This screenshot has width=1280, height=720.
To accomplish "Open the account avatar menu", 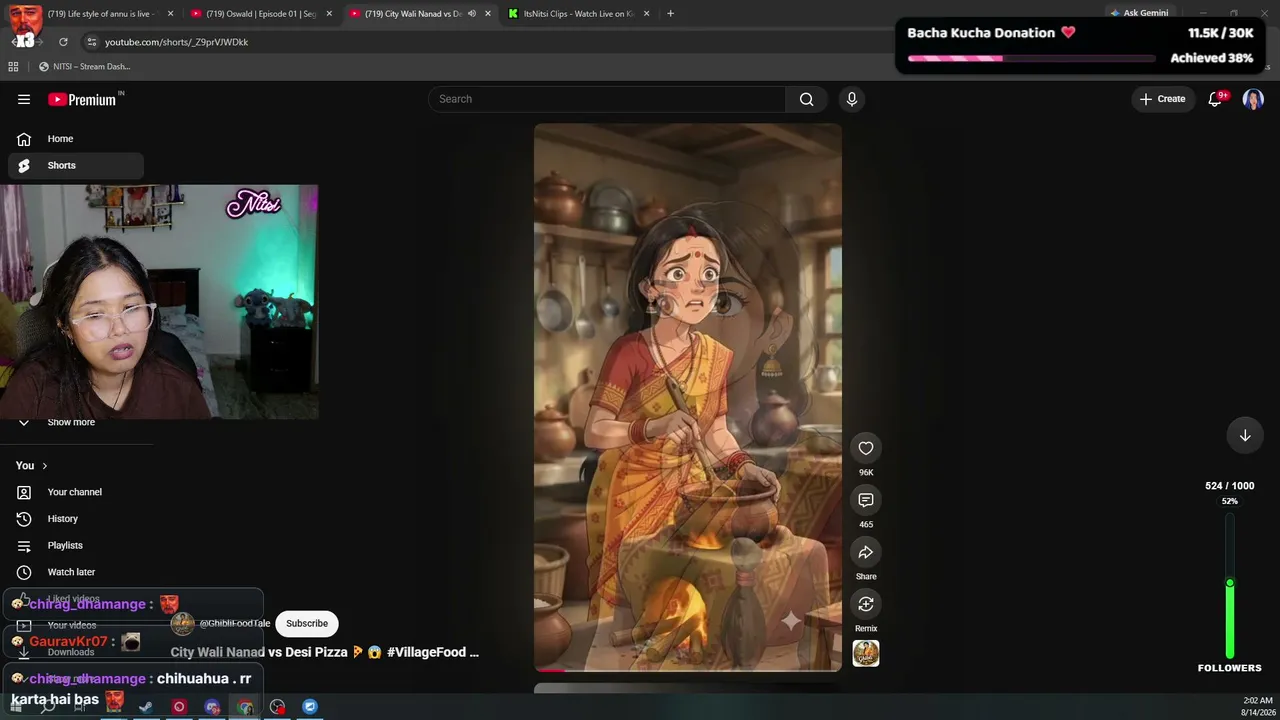I will point(1253,99).
